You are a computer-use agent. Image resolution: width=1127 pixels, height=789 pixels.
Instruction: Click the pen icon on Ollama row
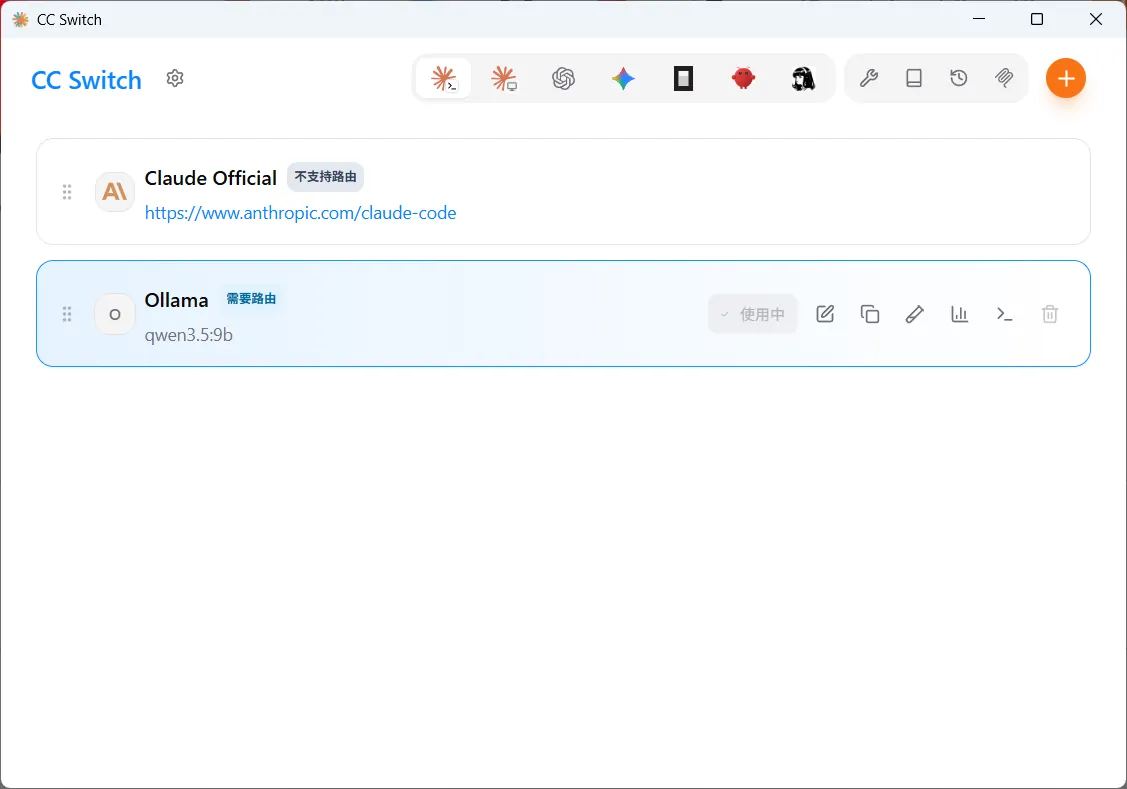click(914, 314)
